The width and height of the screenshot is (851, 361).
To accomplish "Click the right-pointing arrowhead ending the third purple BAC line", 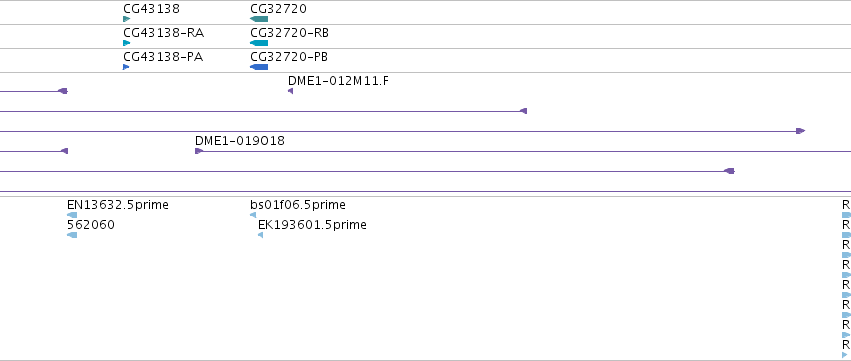I will tap(801, 131).
